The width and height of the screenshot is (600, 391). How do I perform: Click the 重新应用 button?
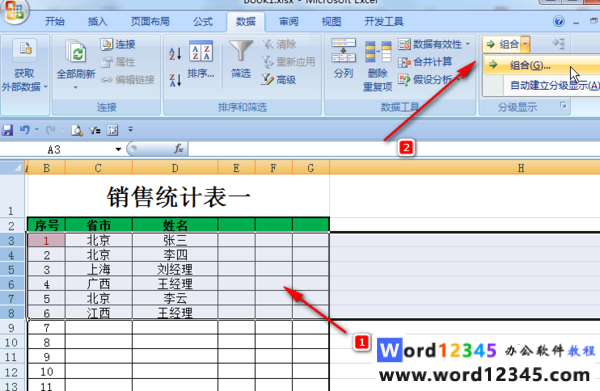click(x=289, y=62)
